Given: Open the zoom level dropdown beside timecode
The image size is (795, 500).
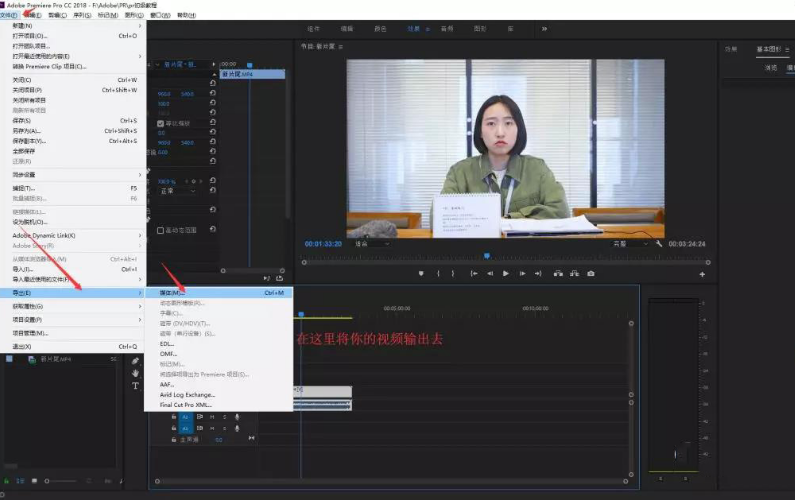Looking at the screenshot, I should 373,244.
